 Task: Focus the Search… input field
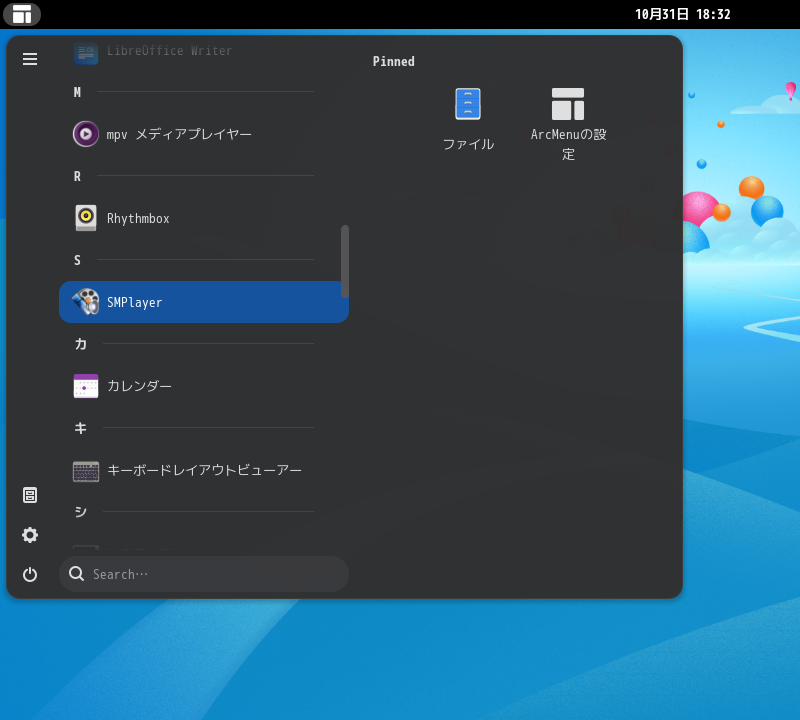coord(215,574)
